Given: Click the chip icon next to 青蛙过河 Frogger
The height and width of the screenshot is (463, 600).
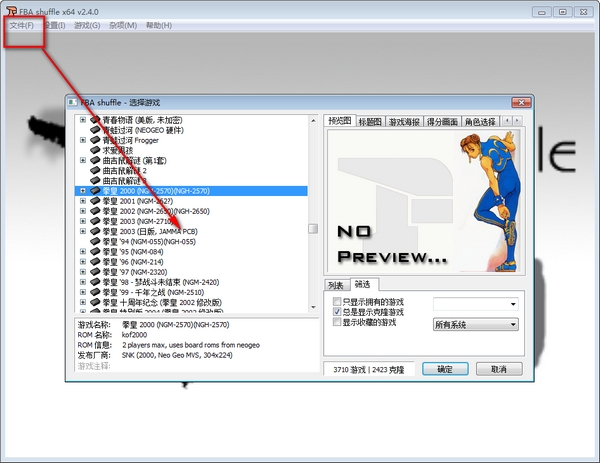Looking at the screenshot, I should tap(95, 140).
